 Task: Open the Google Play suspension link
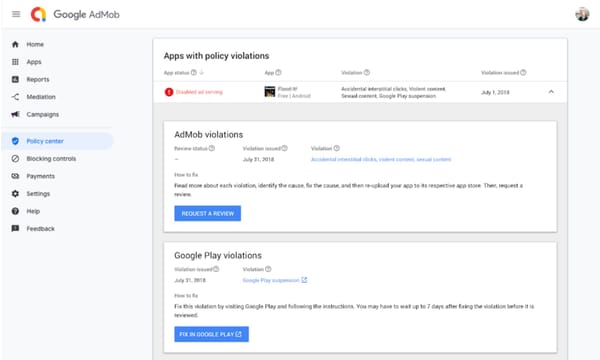271,280
